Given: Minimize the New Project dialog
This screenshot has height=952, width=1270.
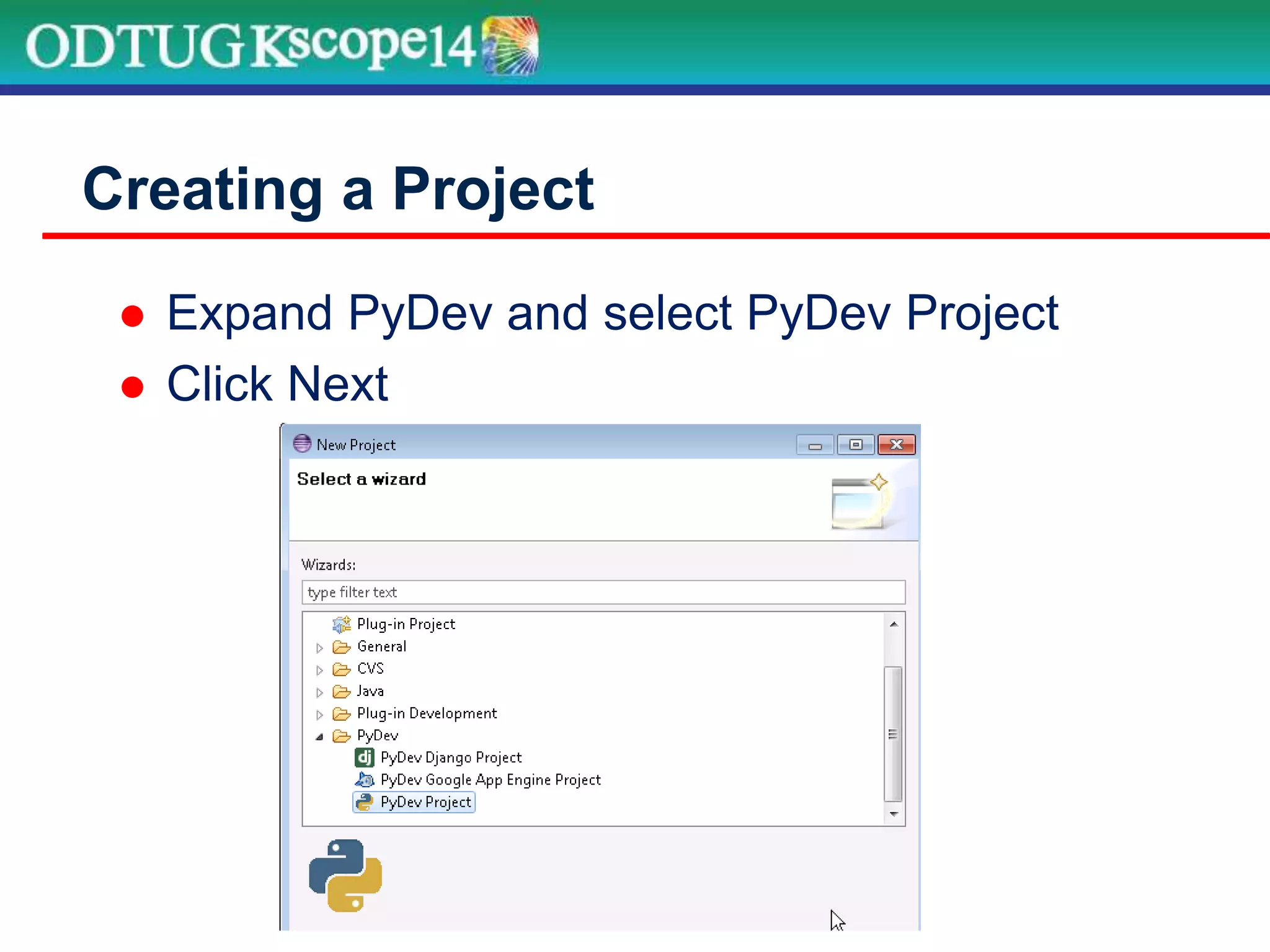Looking at the screenshot, I should [x=815, y=445].
